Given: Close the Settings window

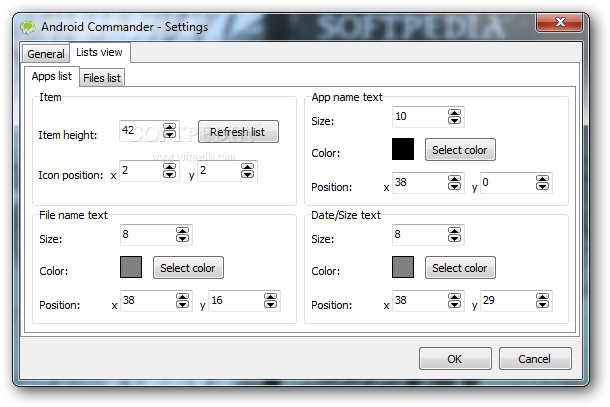Looking at the screenshot, I should click(x=559, y=22).
